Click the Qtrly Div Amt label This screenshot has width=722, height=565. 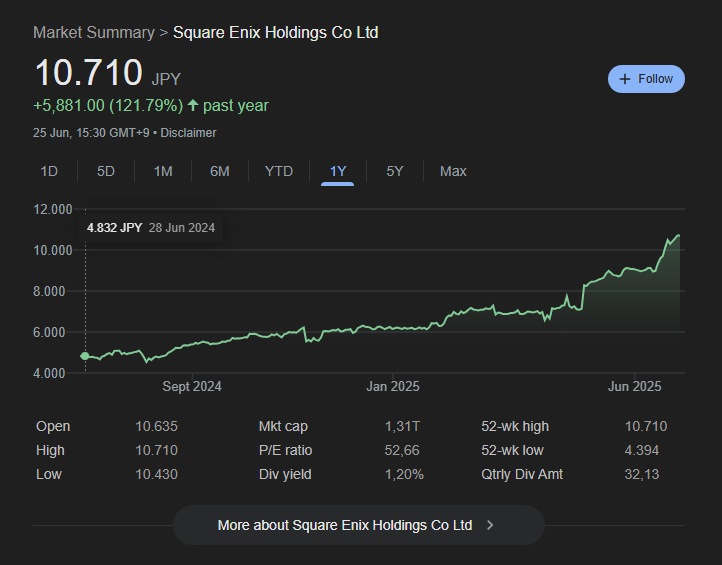click(522, 474)
